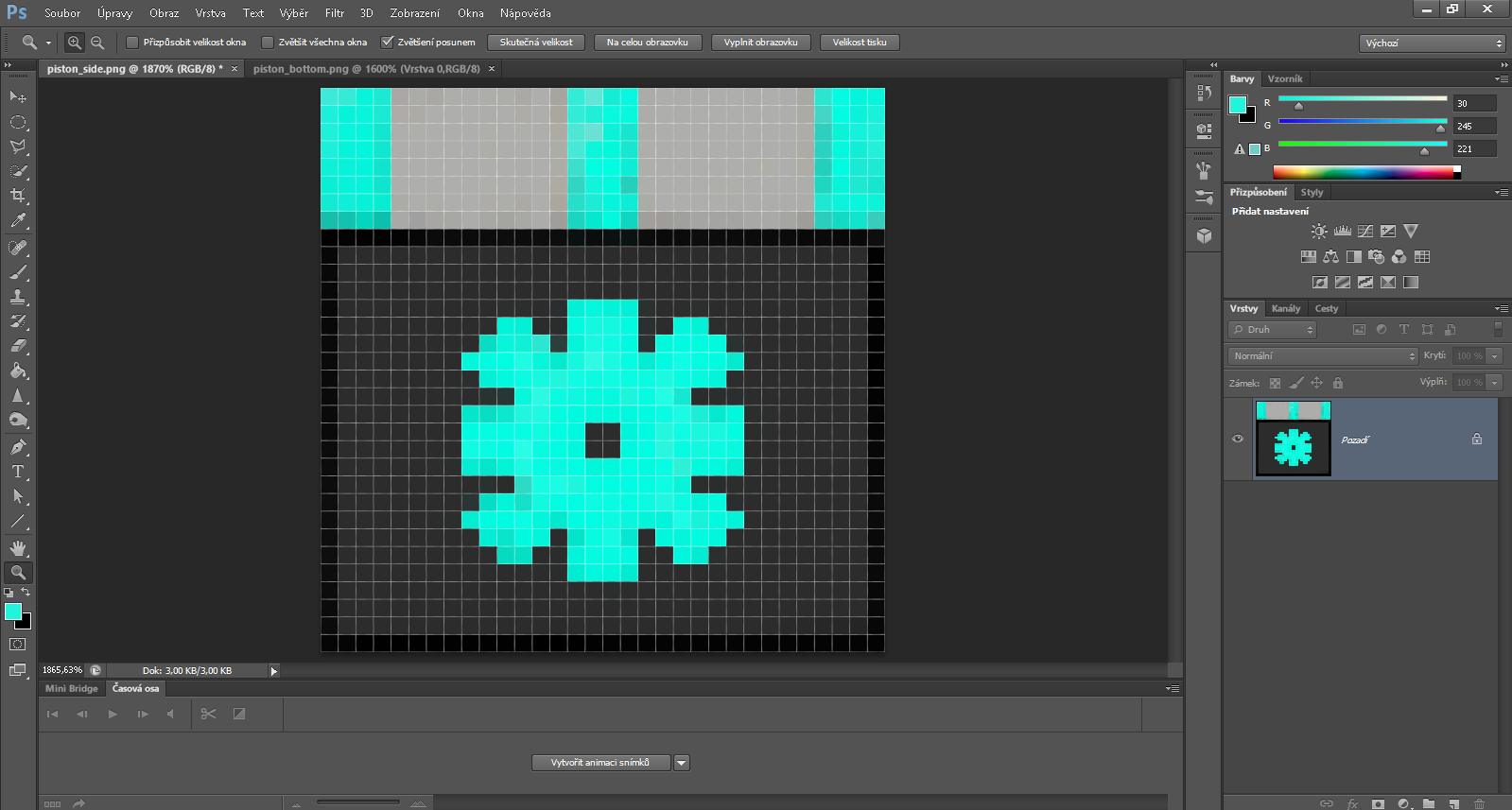This screenshot has width=1512, height=810.
Task: Select the Eraser tool
Action: pos(18,346)
